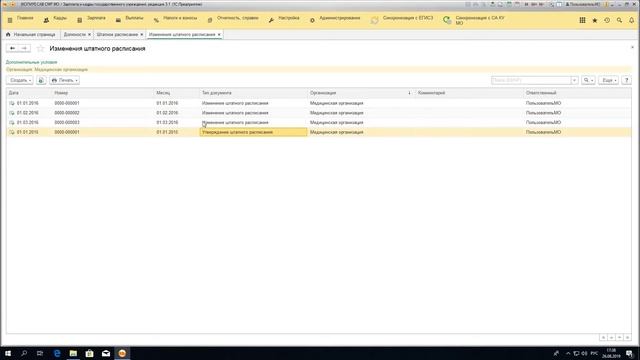Open help with the question mark button
This screenshot has height=360, width=640.
(x=627, y=80)
